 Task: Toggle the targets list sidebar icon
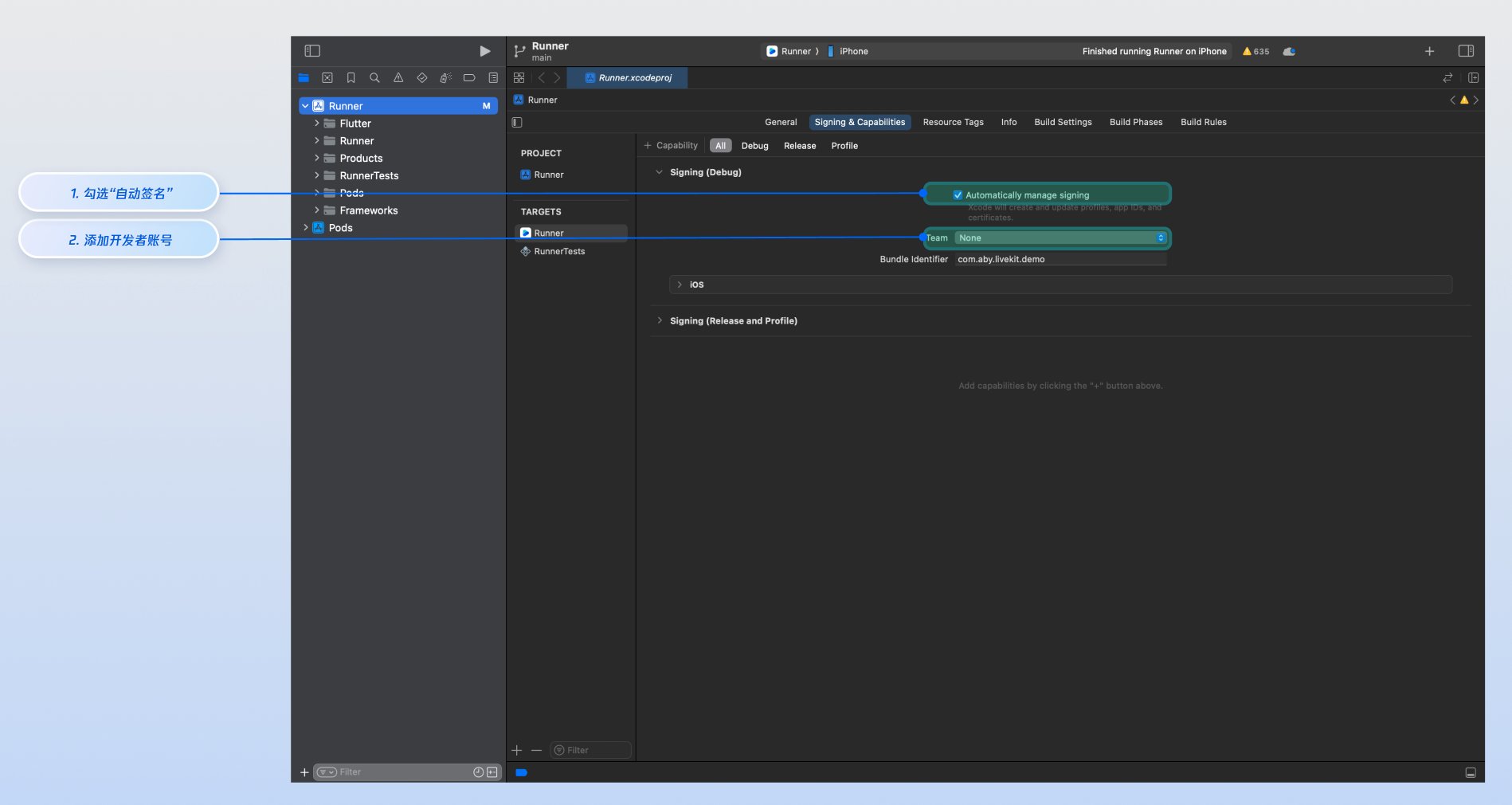click(x=517, y=123)
